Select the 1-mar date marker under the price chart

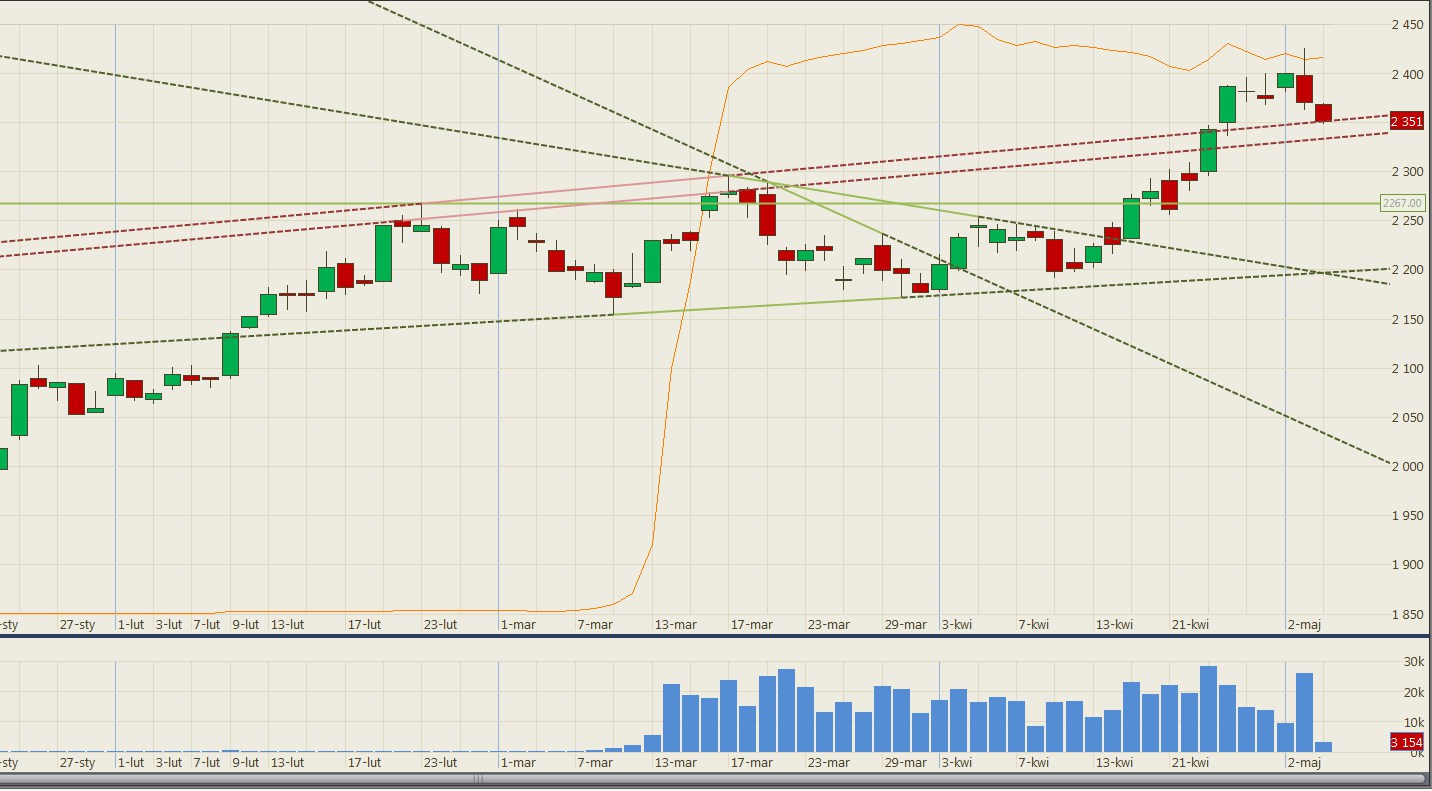(518, 624)
